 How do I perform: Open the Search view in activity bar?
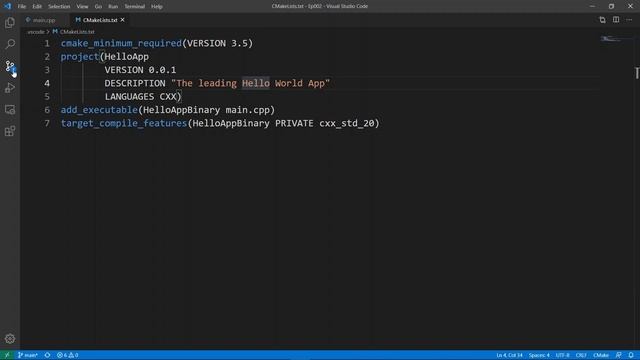point(10,44)
